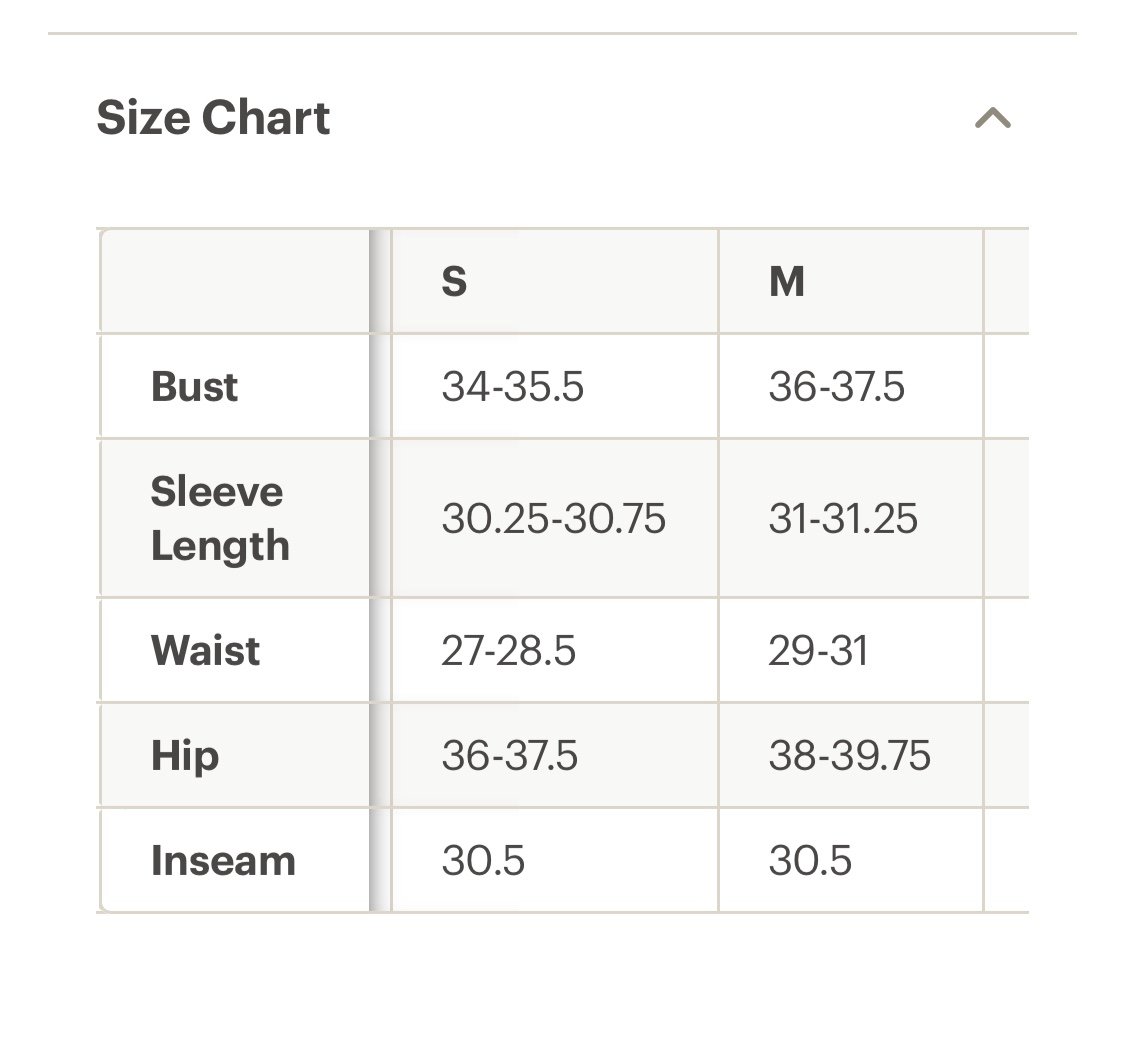Click the Inseam row label

coord(223,860)
